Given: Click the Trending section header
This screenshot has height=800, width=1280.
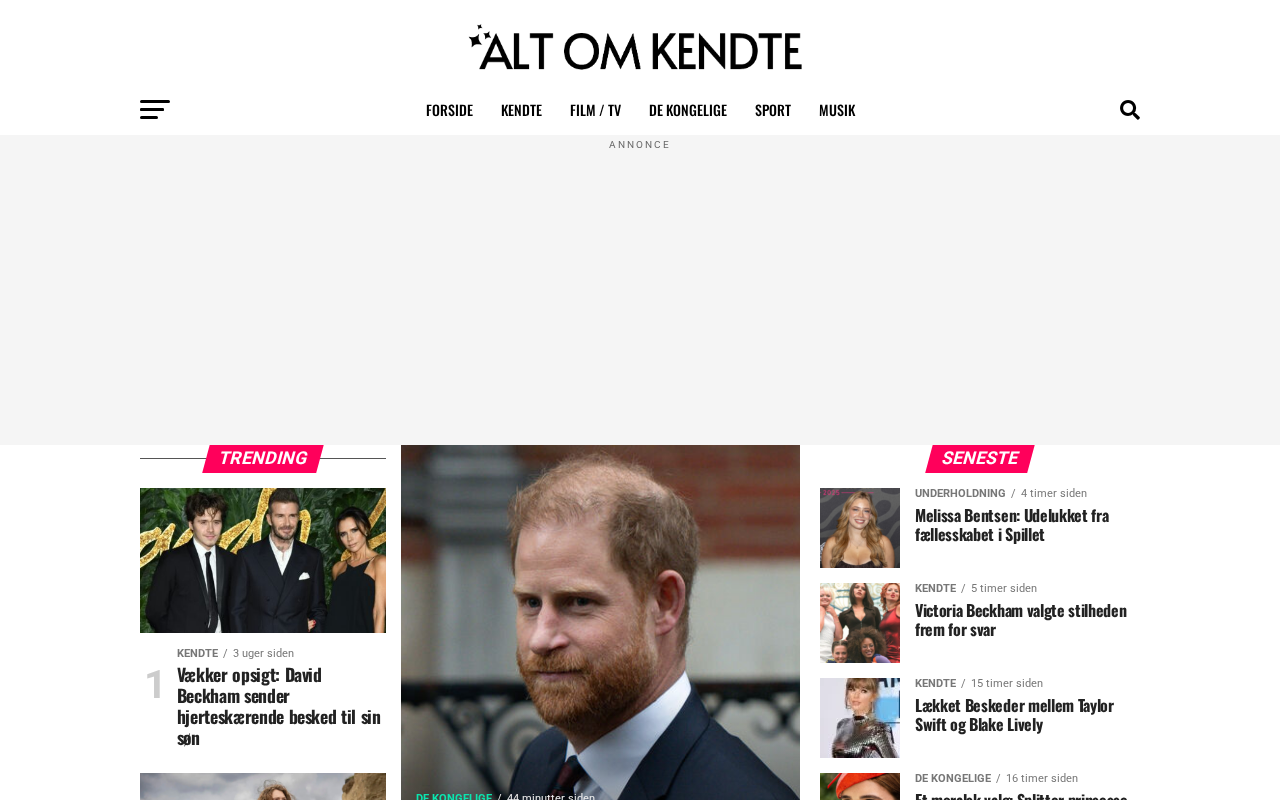Looking at the screenshot, I should pyautogui.click(x=263, y=459).
